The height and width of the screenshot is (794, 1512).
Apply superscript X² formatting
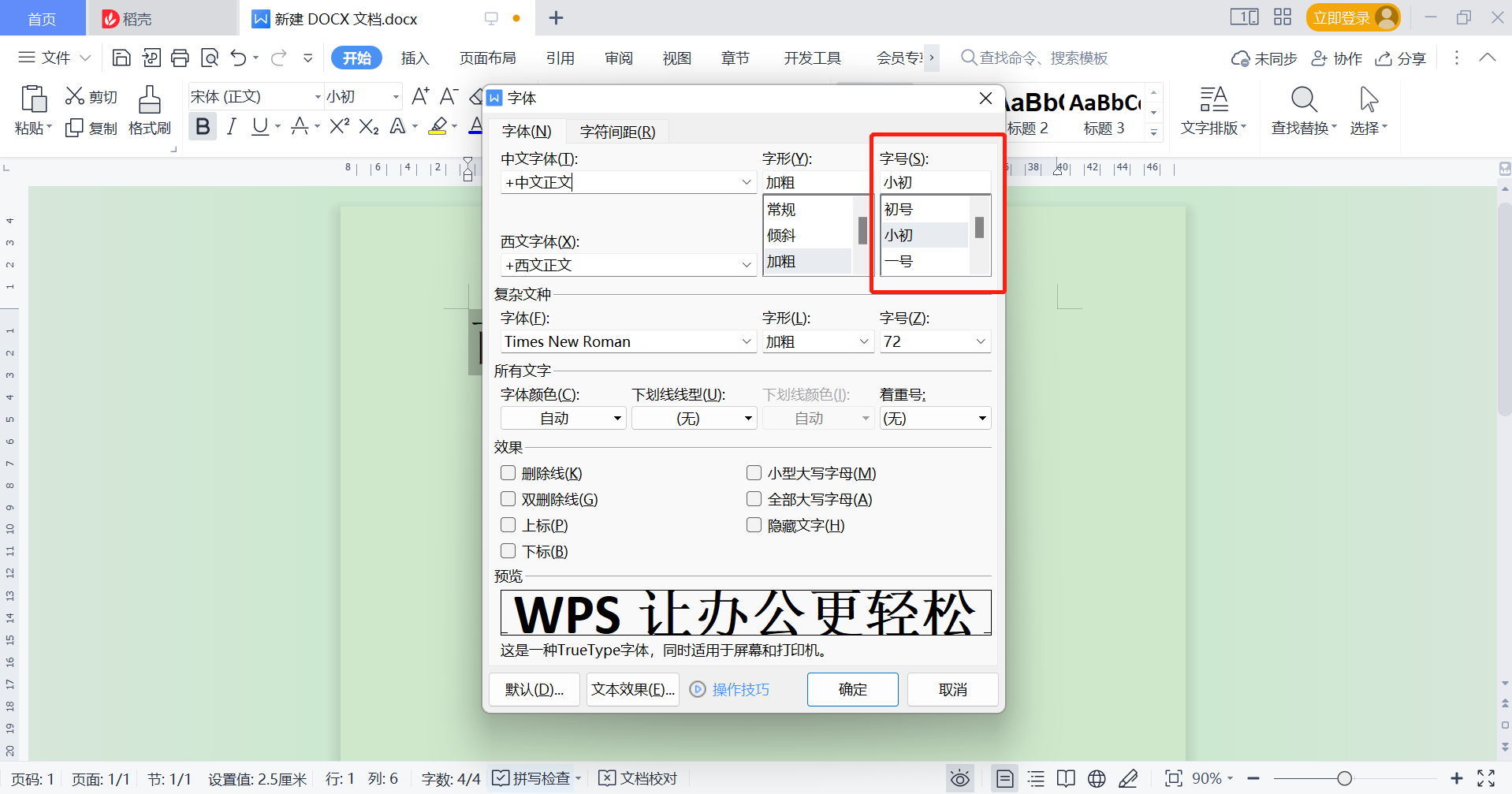pos(340,126)
